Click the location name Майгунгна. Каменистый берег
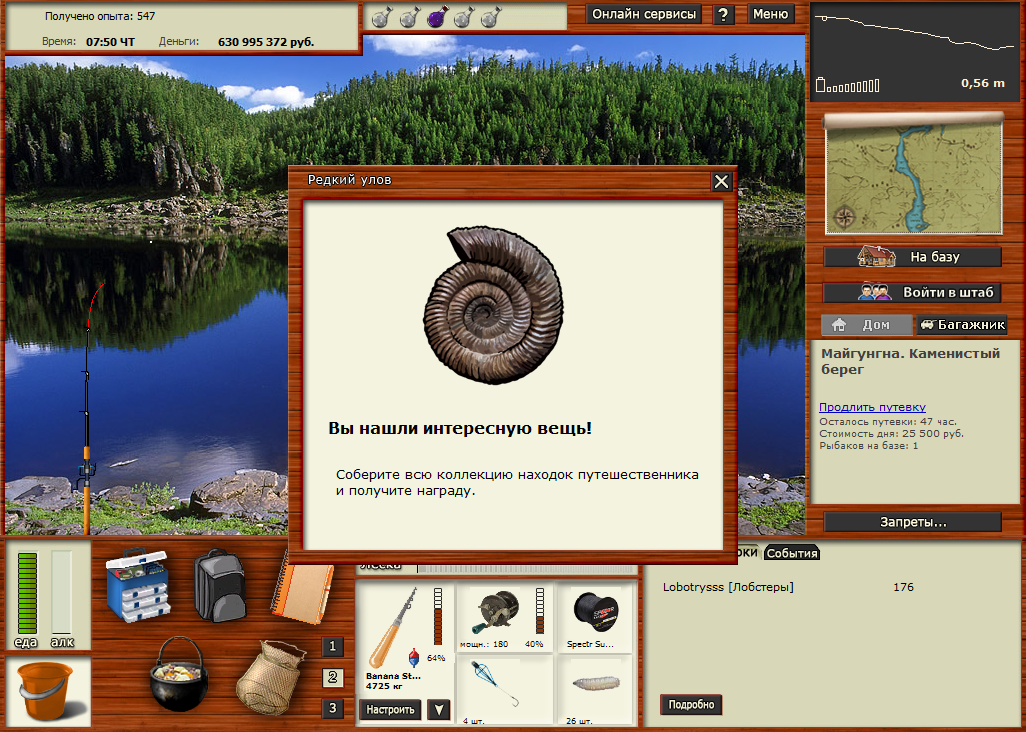 pyautogui.click(x=910, y=361)
